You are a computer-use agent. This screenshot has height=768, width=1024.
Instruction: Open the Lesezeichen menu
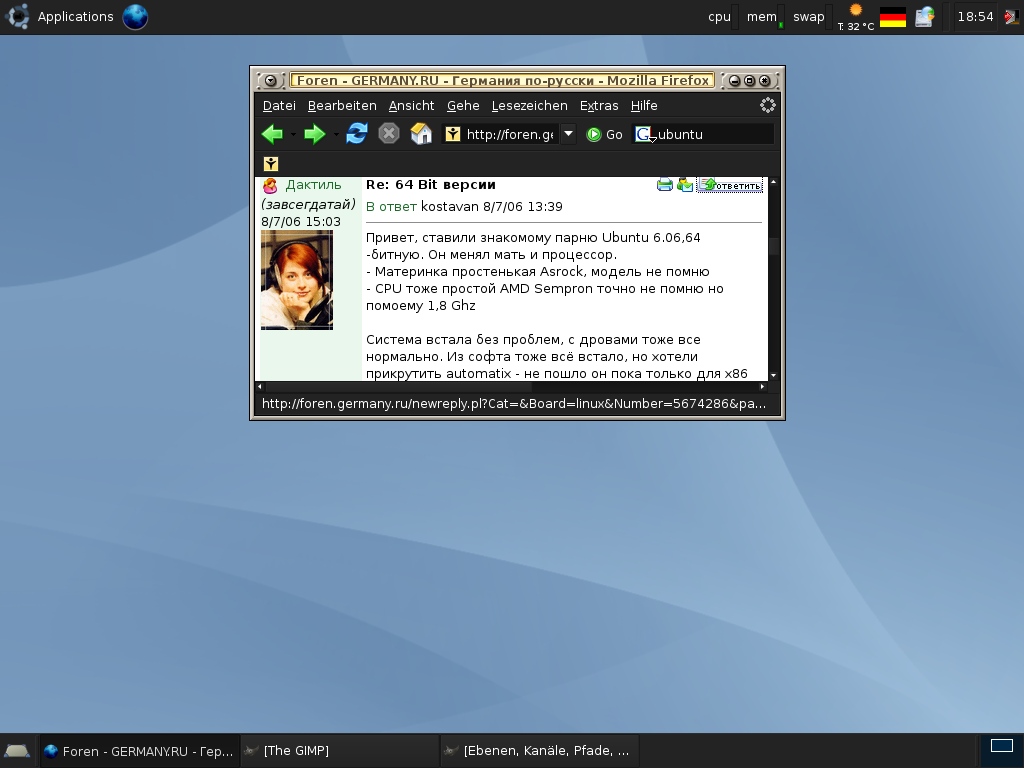(530, 106)
